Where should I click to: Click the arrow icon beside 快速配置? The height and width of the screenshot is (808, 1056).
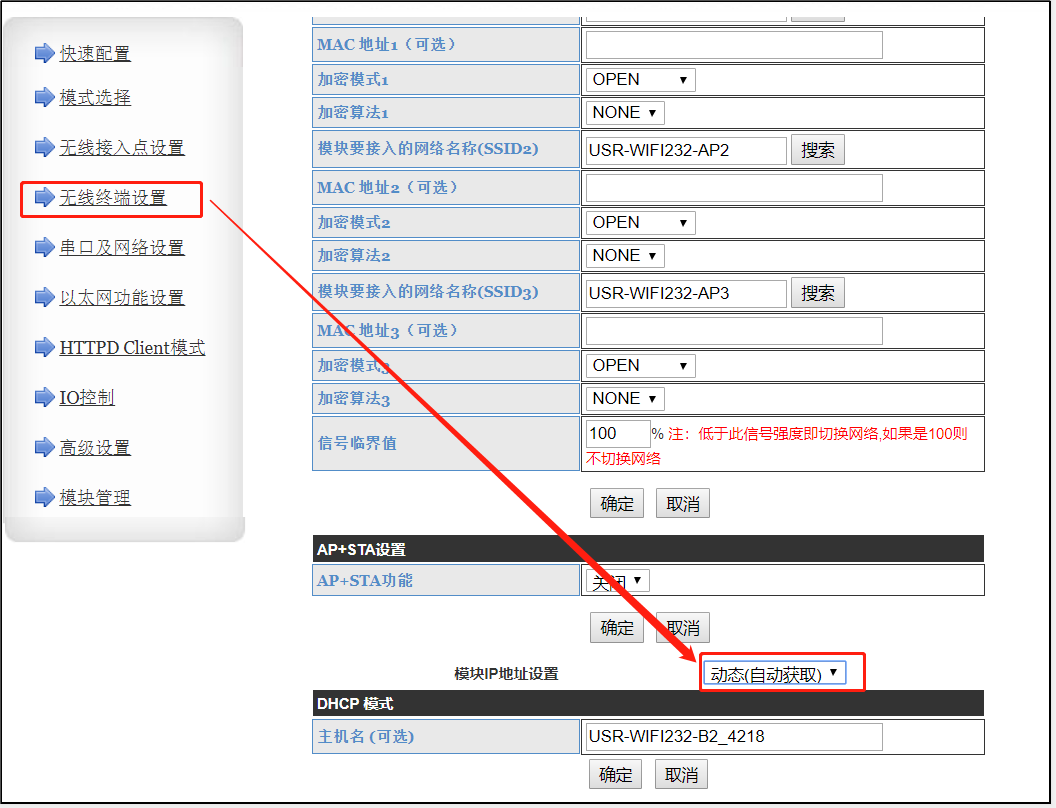44,53
